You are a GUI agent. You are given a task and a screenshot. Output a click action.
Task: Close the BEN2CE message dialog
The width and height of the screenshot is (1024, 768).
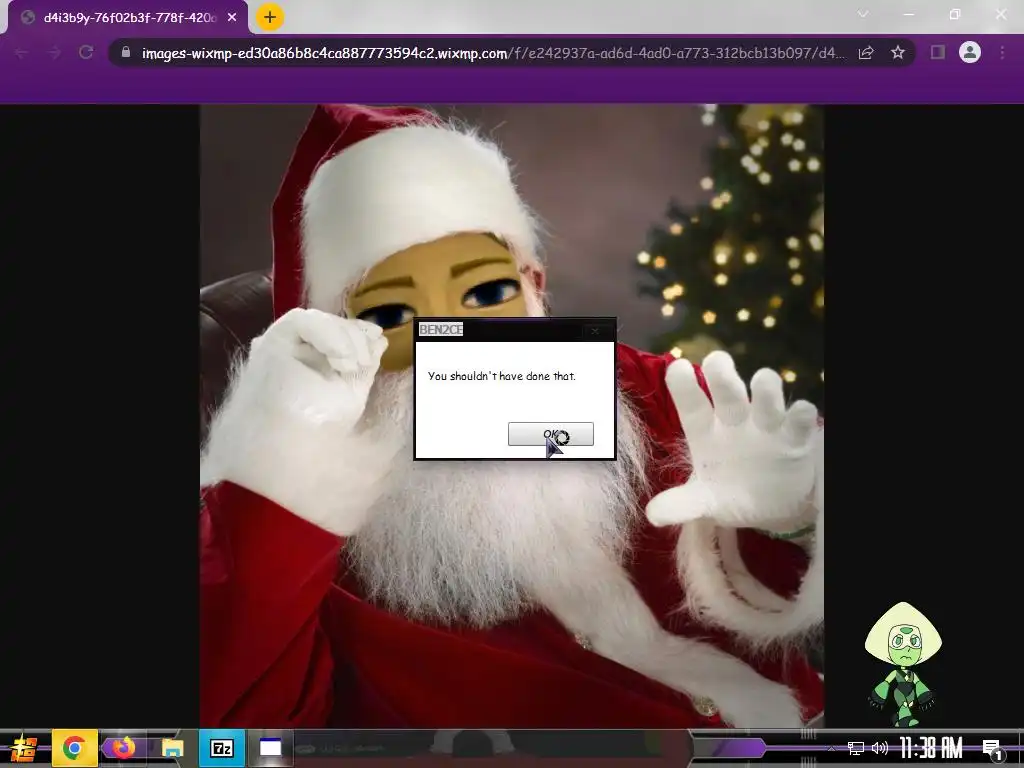click(595, 331)
